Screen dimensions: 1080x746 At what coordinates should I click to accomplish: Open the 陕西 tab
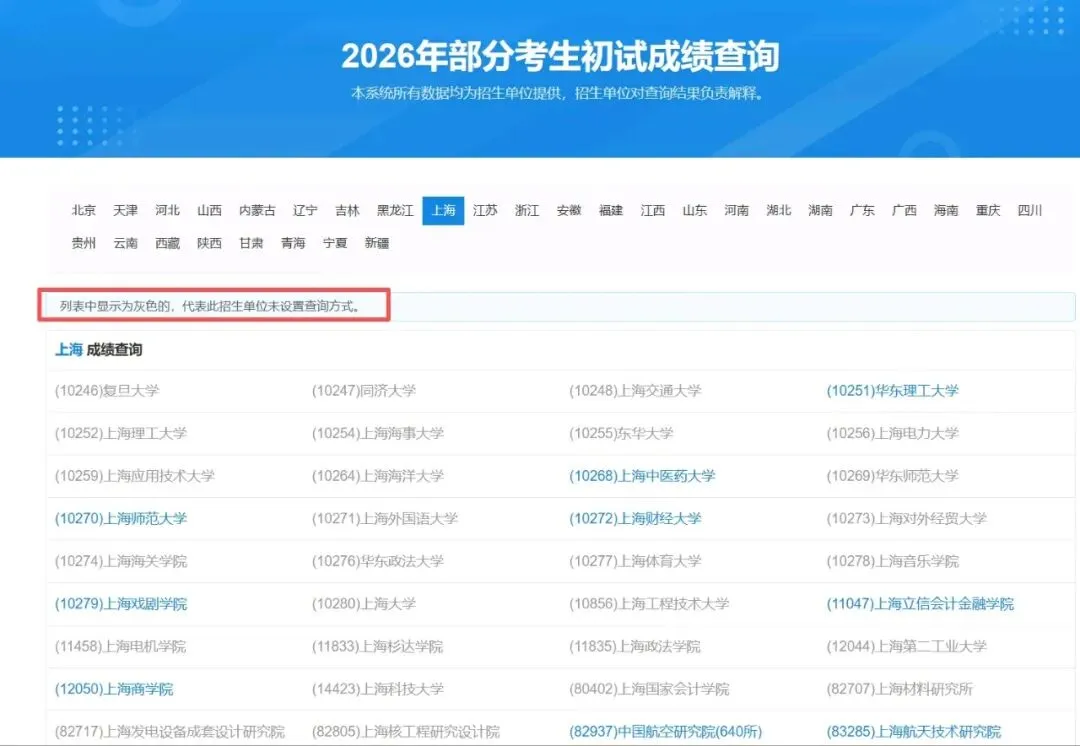pyautogui.click(x=209, y=243)
